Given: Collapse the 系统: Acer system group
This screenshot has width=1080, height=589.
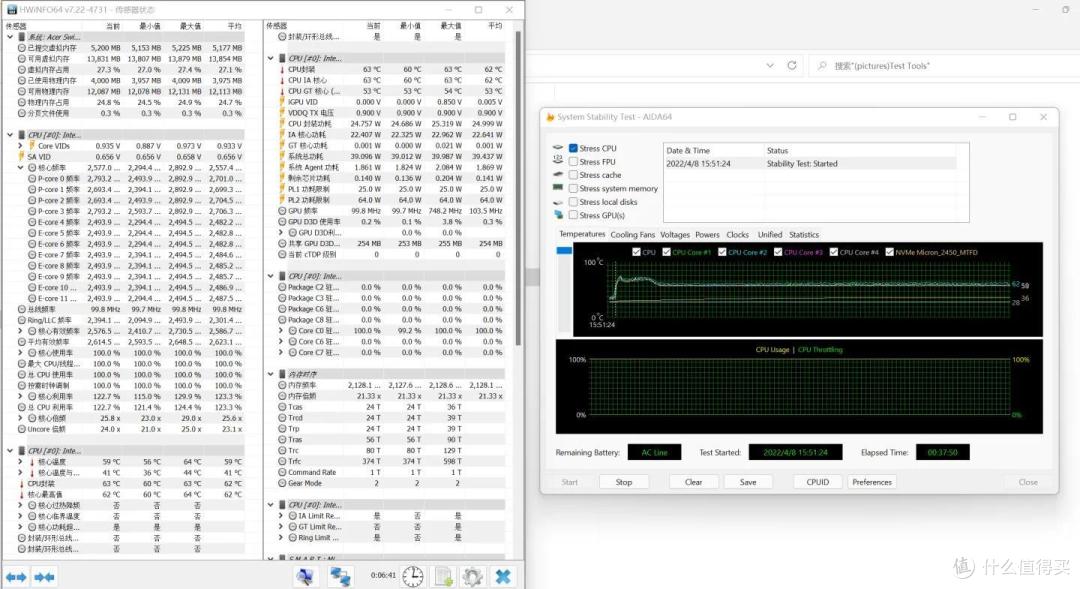Looking at the screenshot, I should tap(10, 37).
